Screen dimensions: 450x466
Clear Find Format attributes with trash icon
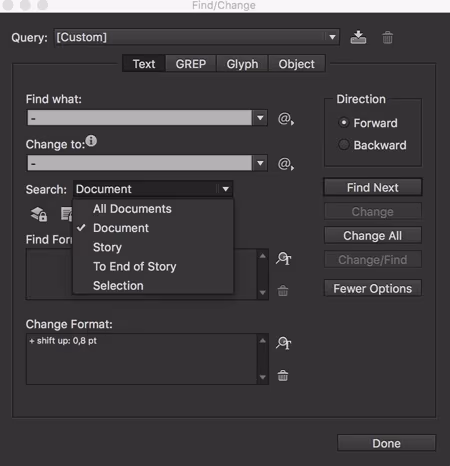click(283, 290)
